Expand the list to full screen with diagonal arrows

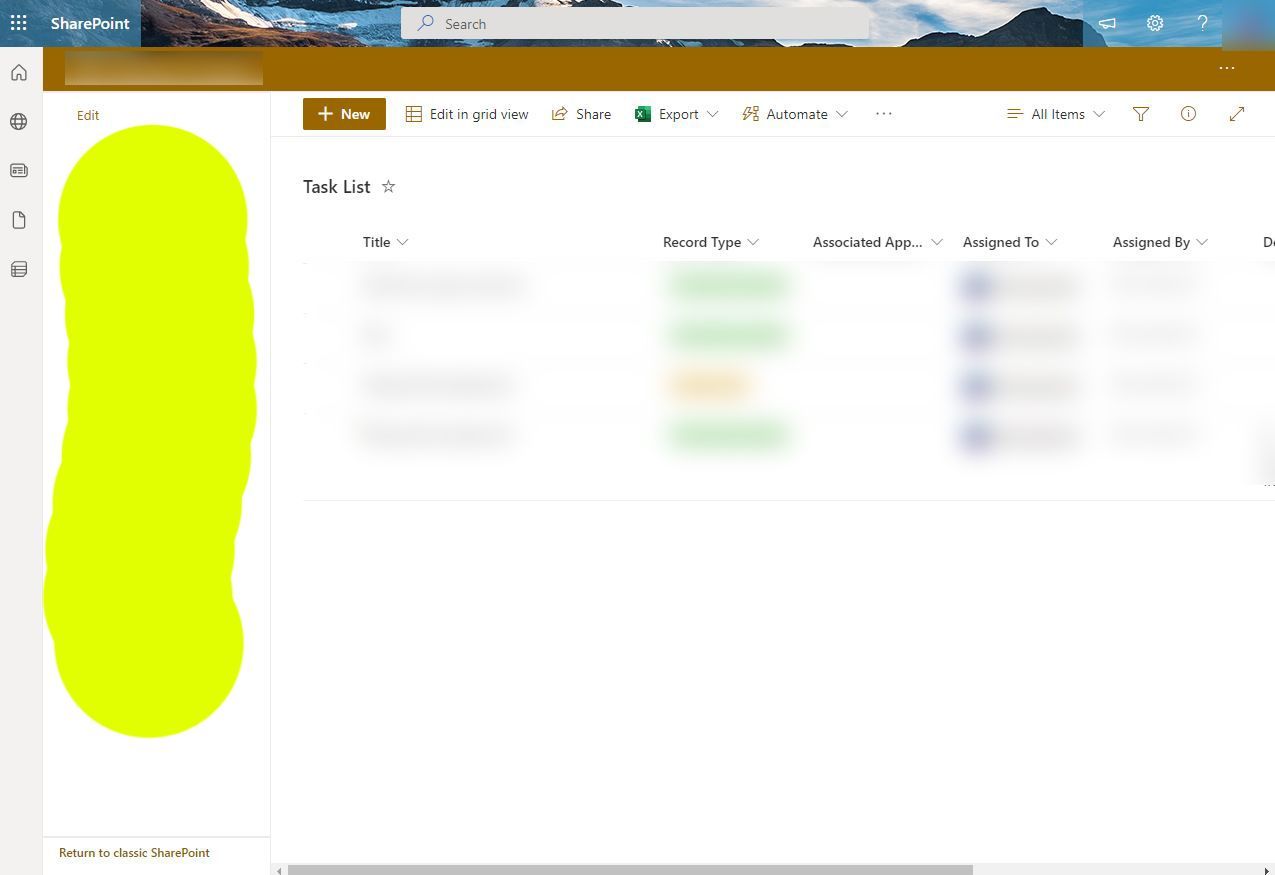pos(1237,114)
